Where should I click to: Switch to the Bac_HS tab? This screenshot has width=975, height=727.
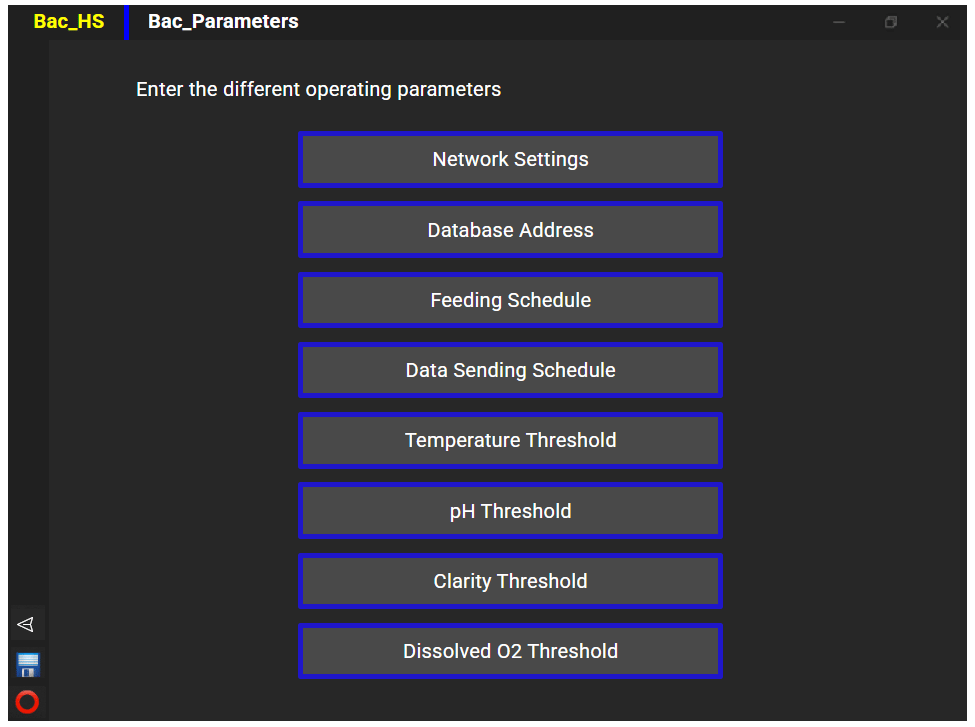(x=68, y=22)
